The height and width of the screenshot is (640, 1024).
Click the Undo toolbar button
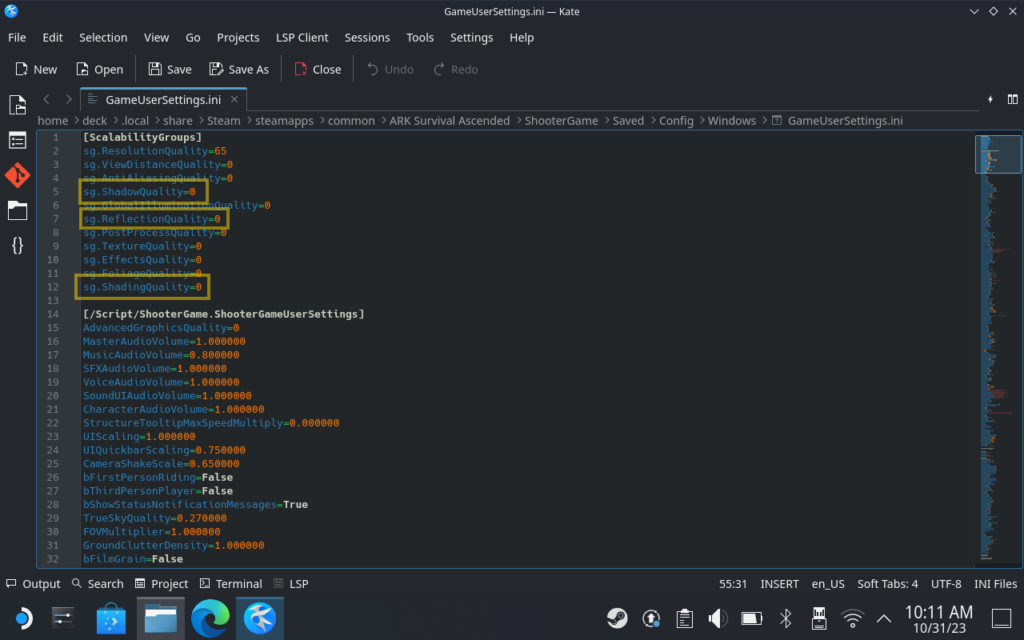391,69
